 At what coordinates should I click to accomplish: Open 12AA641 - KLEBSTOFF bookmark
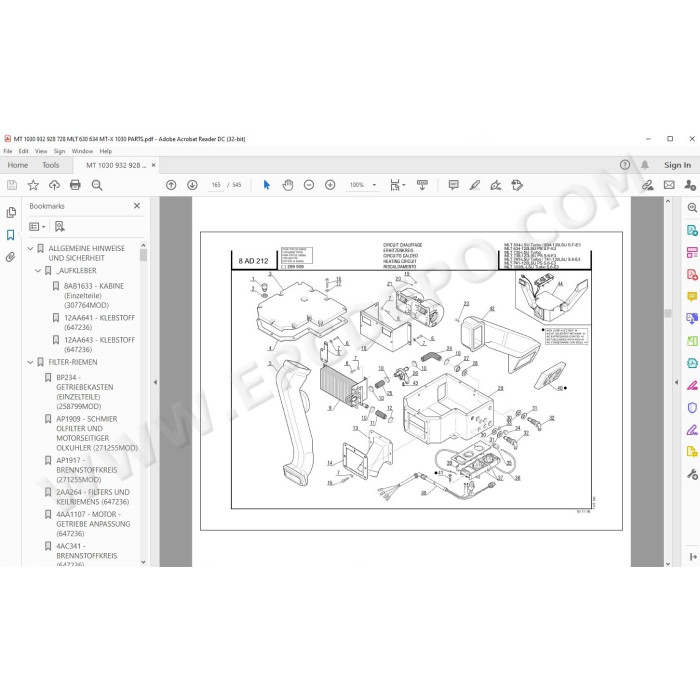[x=99, y=322]
